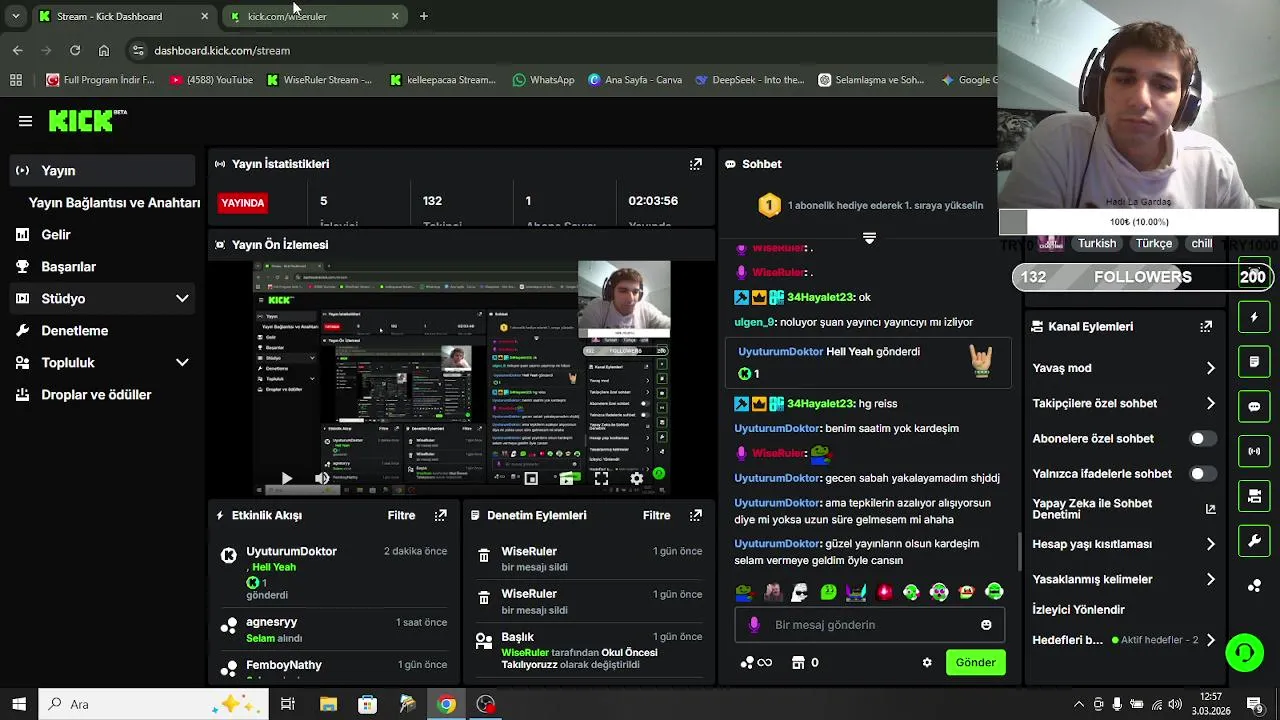Viewport: 1280px width, 720px height.
Task: Click İzleyici Yönlendir action
Action: coord(1078,609)
